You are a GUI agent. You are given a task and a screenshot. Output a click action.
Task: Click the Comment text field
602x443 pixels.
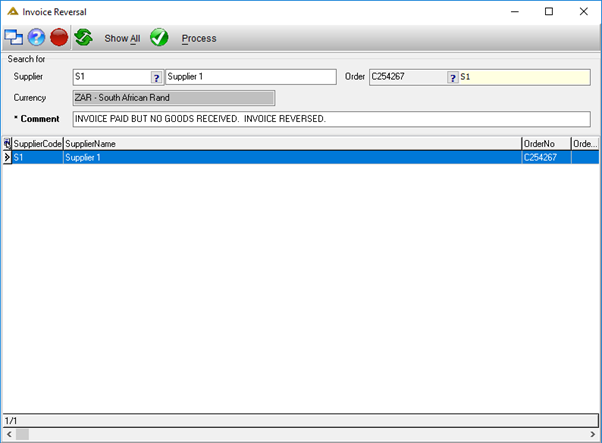[331, 119]
